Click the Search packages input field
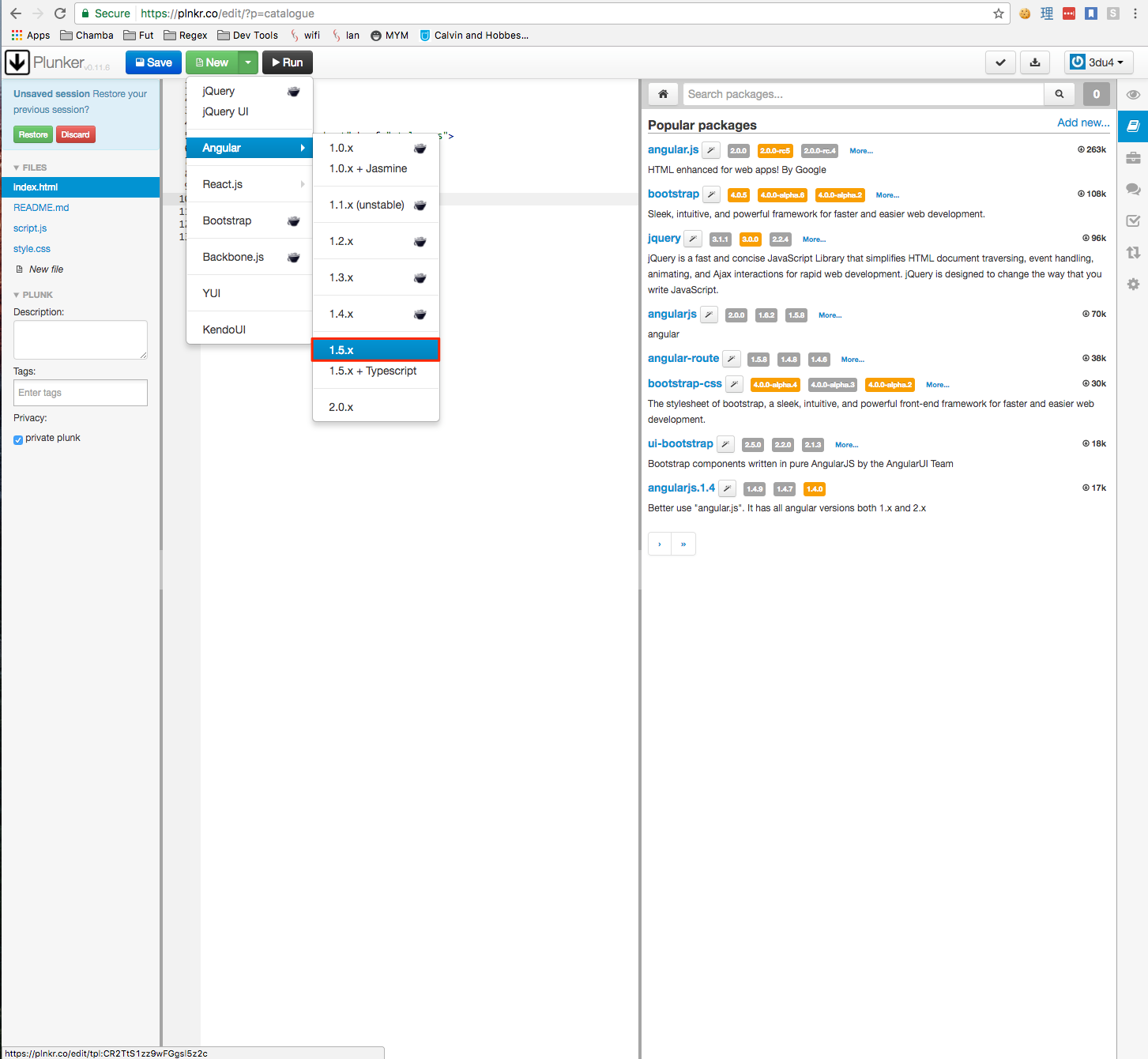 click(863, 94)
